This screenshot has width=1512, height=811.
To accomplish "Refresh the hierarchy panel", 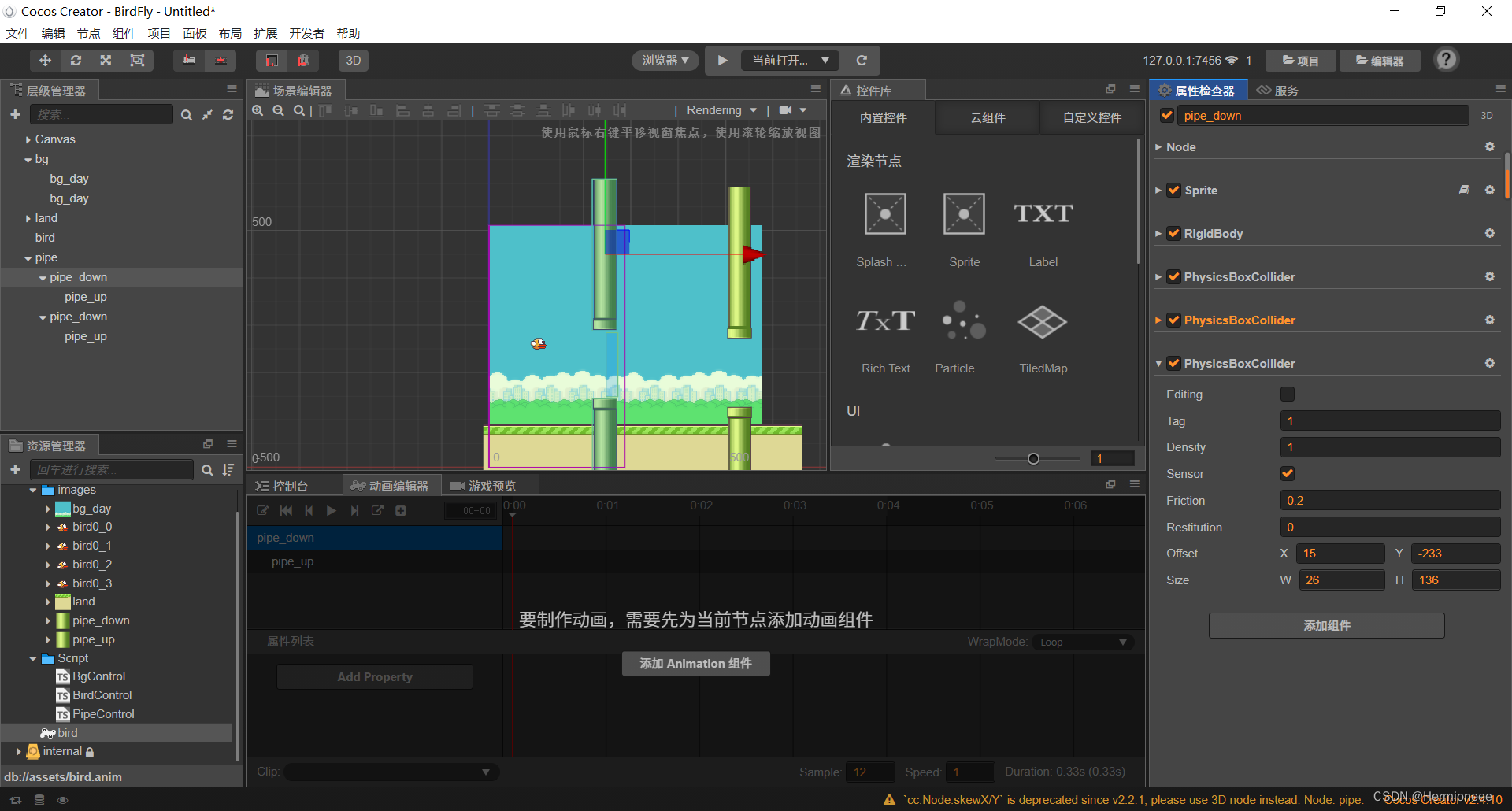I will pos(228,115).
